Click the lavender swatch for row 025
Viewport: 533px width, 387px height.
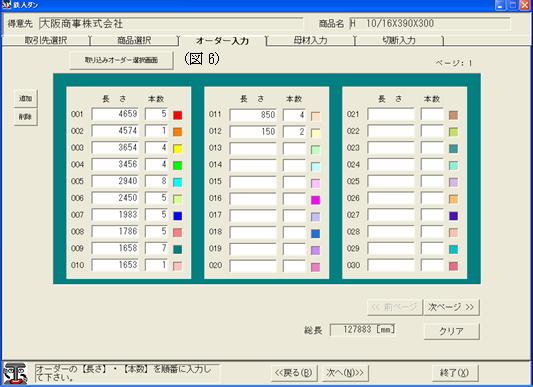point(453,182)
